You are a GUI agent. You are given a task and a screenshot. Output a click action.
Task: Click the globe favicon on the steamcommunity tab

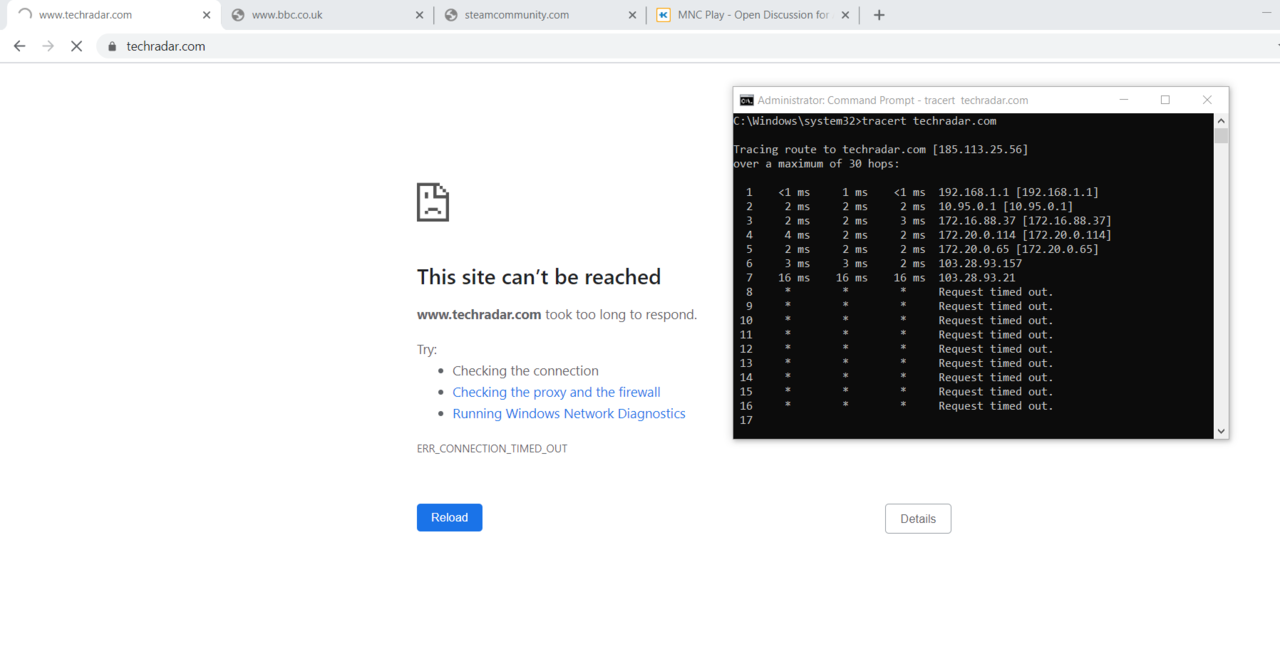(x=451, y=15)
